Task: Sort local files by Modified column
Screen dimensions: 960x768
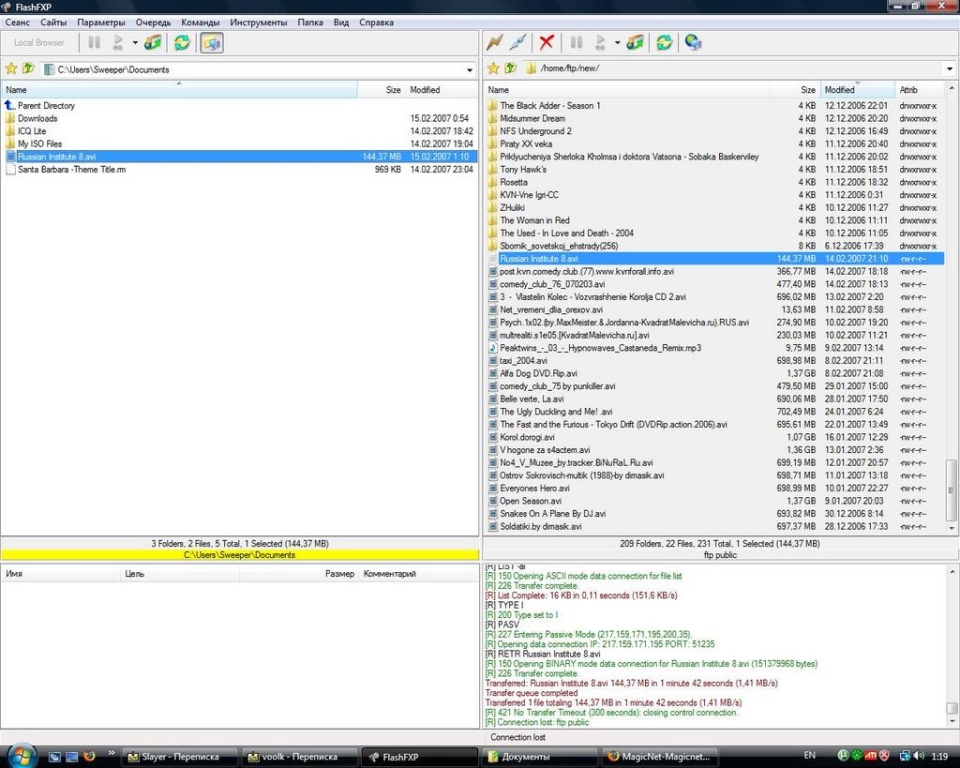Action: [x=441, y=90]
